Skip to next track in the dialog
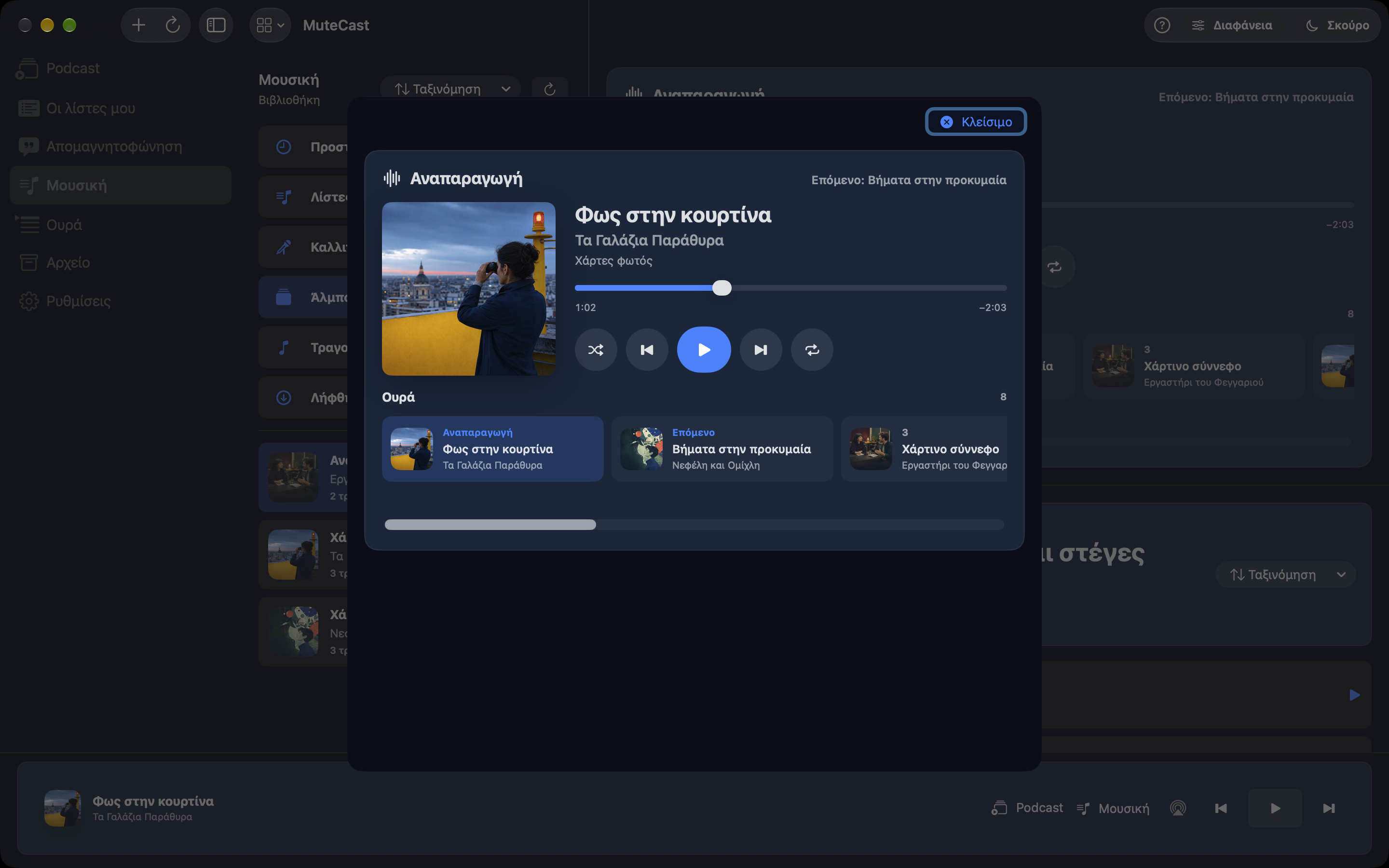This screenshot has width=1389, height=868. (x=761, y=350)
